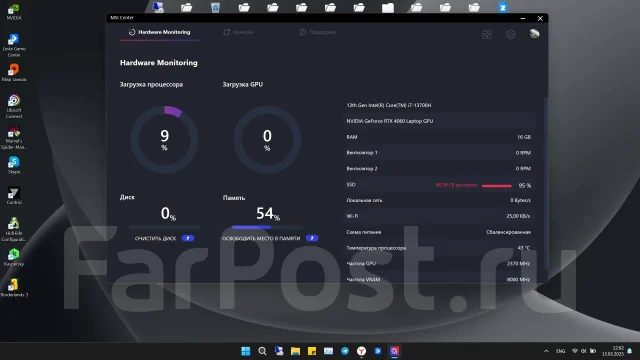Image resolution: width=640 pixels, height=360 pixels.
Task: Click ОЧИСТИТЬ ДИСК button
Action: coord(164,238)
